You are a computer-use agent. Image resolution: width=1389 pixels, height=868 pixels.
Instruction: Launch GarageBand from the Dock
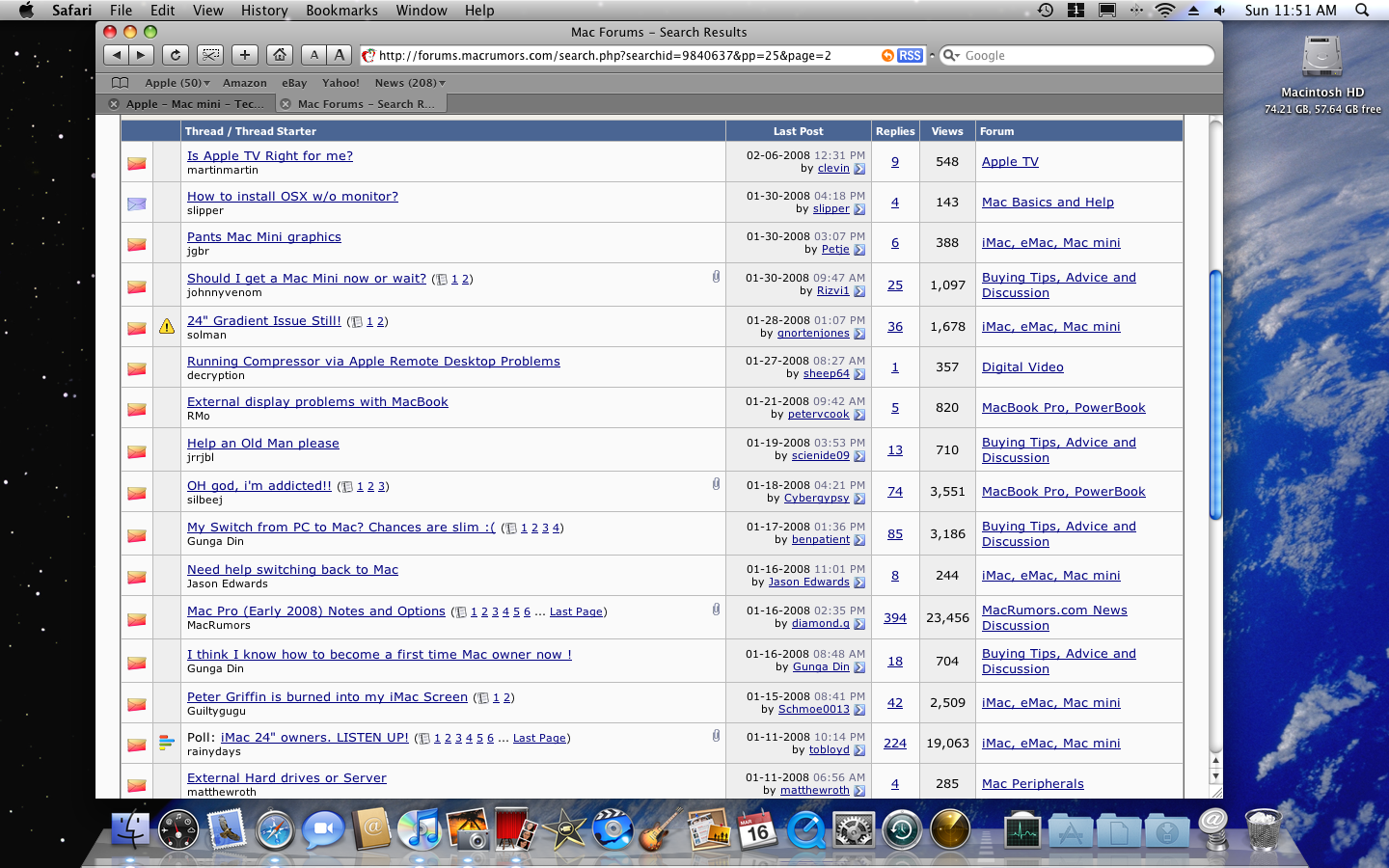661,827
